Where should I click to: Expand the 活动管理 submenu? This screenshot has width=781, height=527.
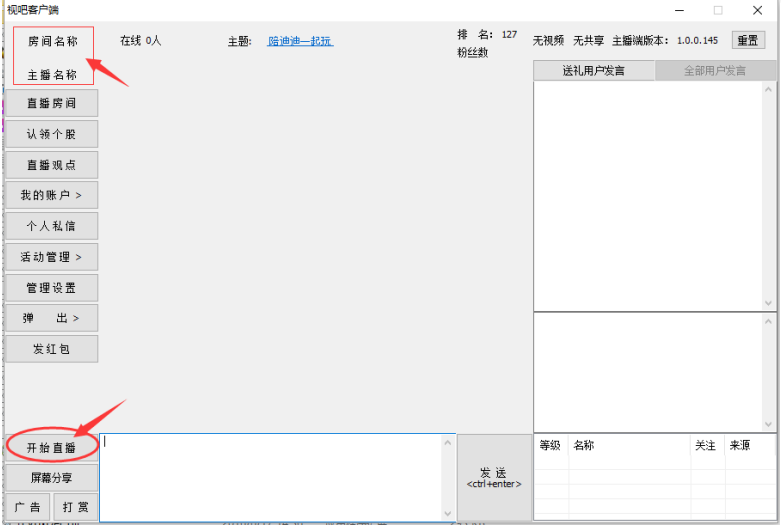click(51, 257)
